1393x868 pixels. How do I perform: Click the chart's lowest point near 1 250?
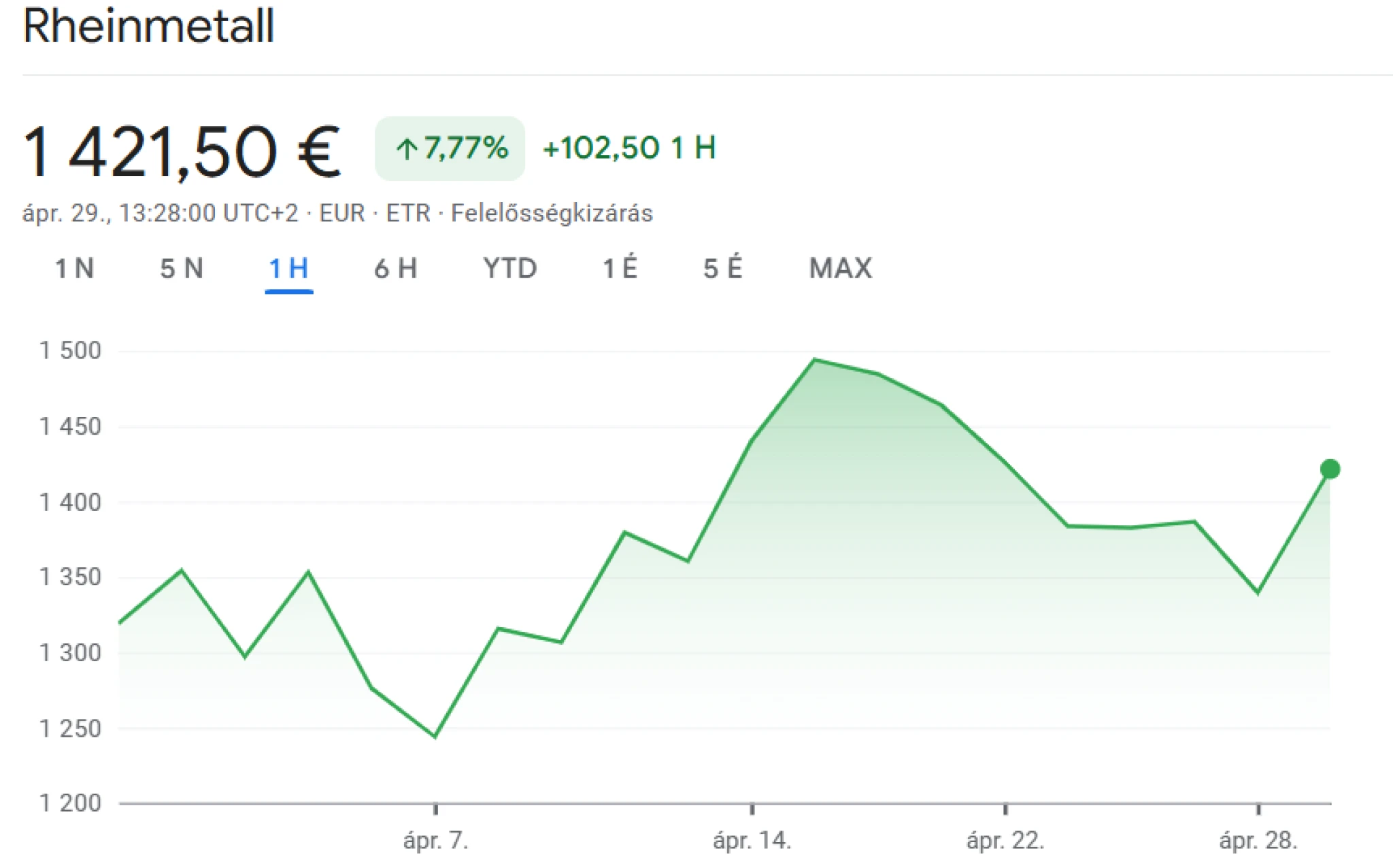pyautogui.click(x=435, y=736)
